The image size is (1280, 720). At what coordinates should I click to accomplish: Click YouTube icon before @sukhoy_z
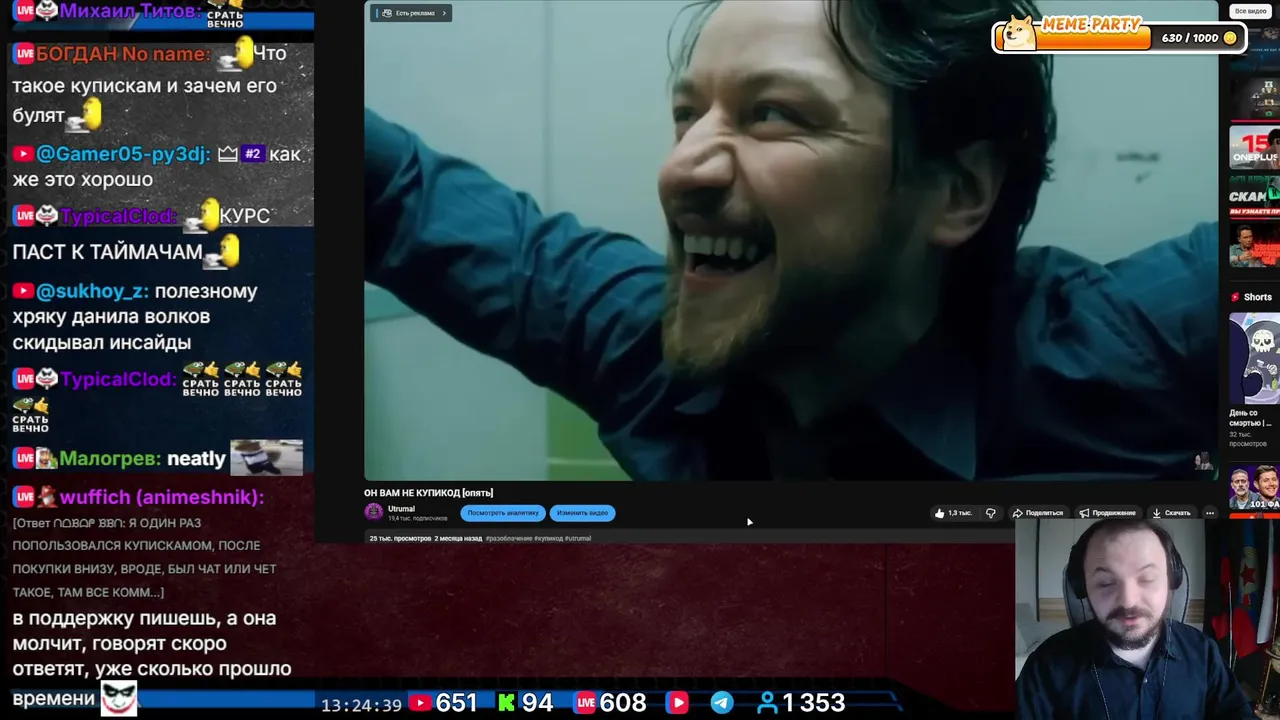(x=23, y=291)
